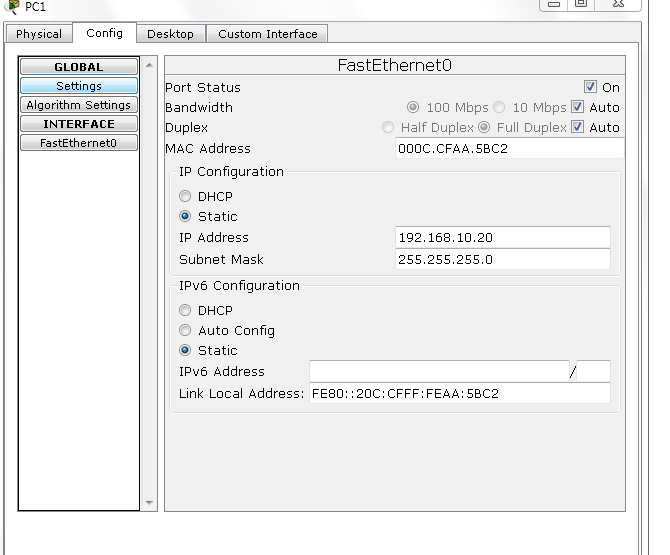The height and width of the screenshot is (555, 670).
Task: Click the Link Local Address field
Action: (459, 394)
